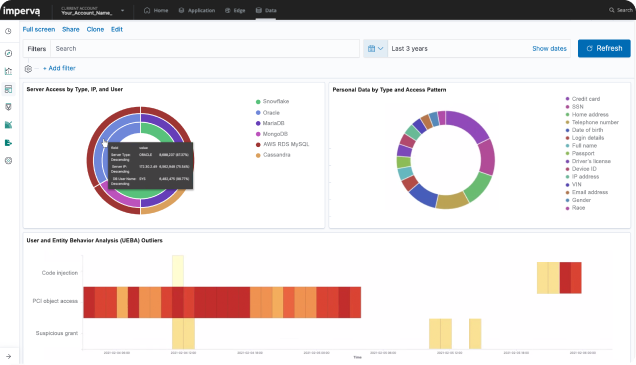This screenshot has height=365, width=636.
Task: Expand the Last 3 years time range
Action: coord(409,49)
